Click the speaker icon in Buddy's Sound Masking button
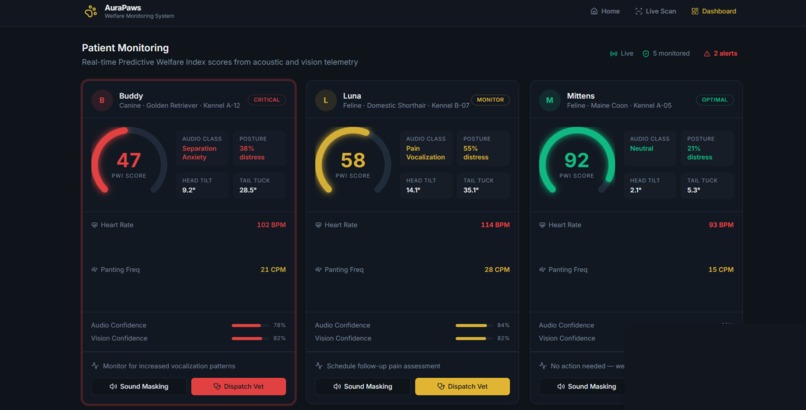Image resolution: width=806 pixels, height=410 pixels. coord(113,386)
